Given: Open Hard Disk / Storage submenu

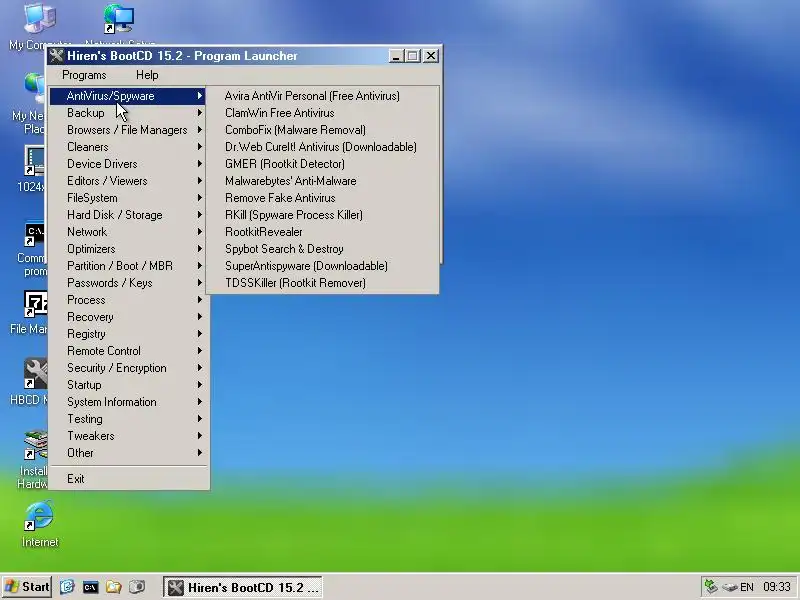Looking at the screenshot, I should 128,215.
